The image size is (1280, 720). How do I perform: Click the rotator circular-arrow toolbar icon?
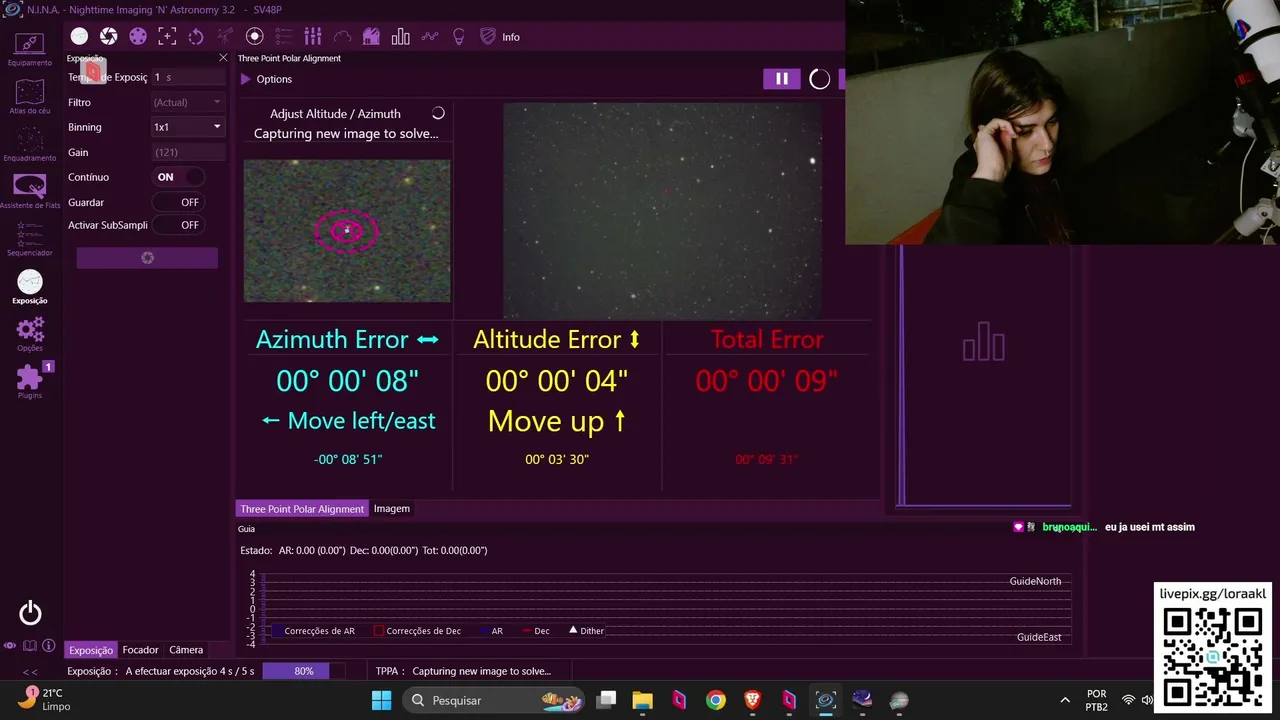pos(196,37)
